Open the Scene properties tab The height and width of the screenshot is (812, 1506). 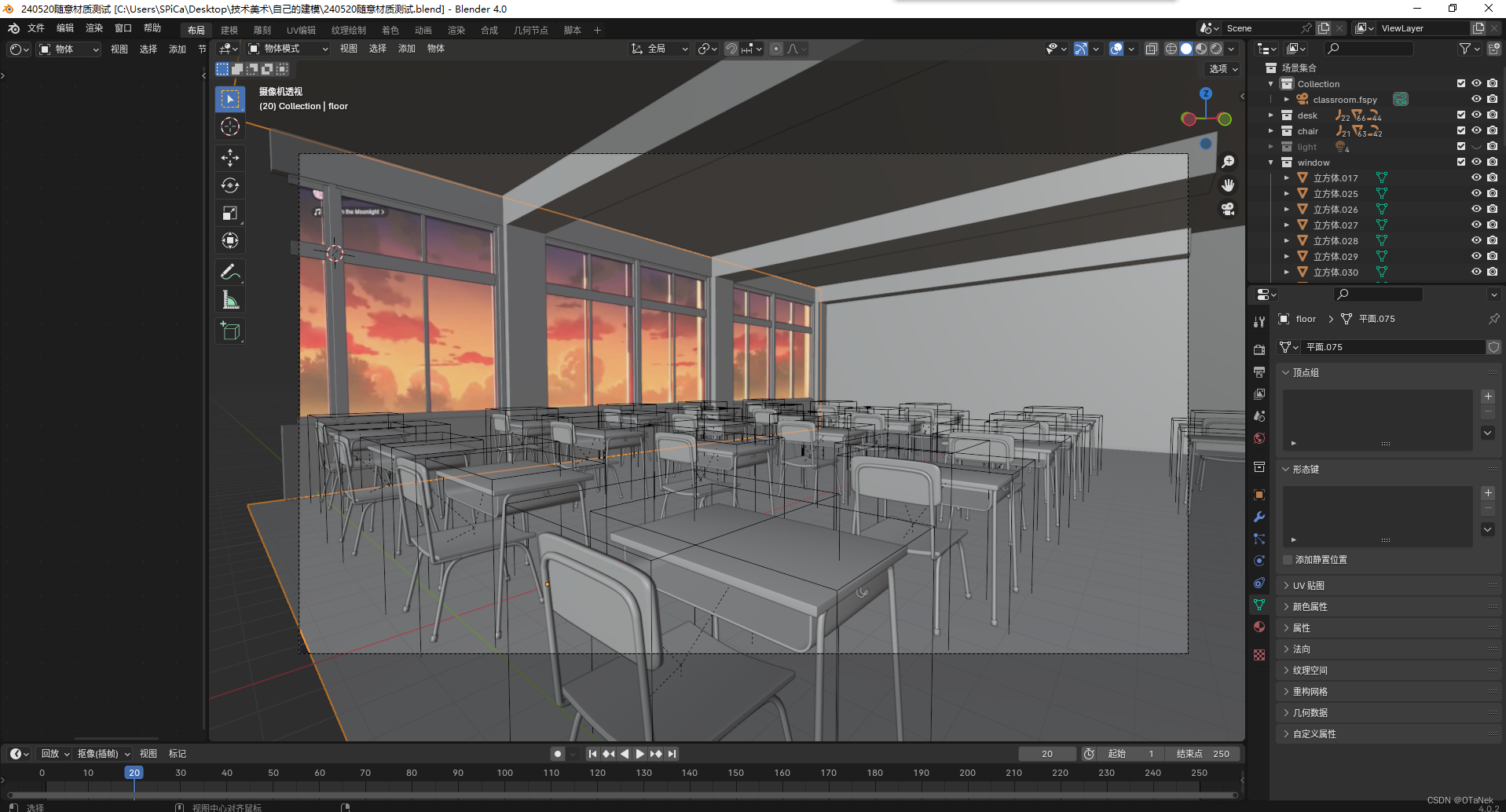1259,415
